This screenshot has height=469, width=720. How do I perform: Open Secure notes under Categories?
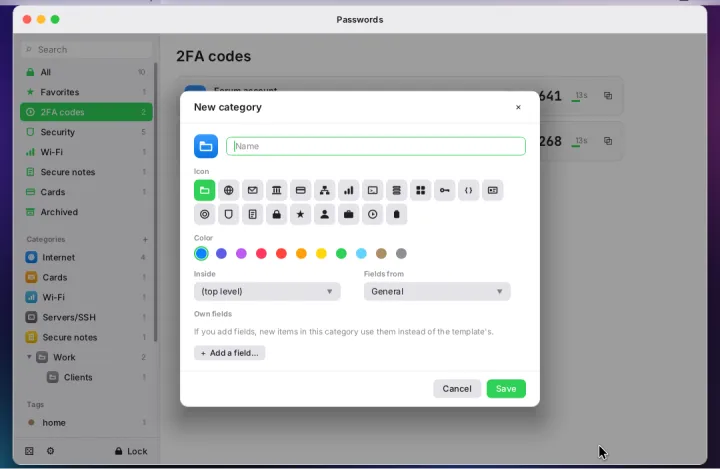coord(86,337)
